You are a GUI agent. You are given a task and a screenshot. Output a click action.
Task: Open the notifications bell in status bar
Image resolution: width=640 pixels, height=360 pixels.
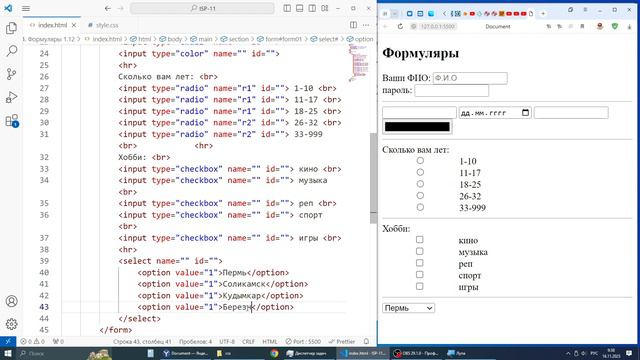367,341
